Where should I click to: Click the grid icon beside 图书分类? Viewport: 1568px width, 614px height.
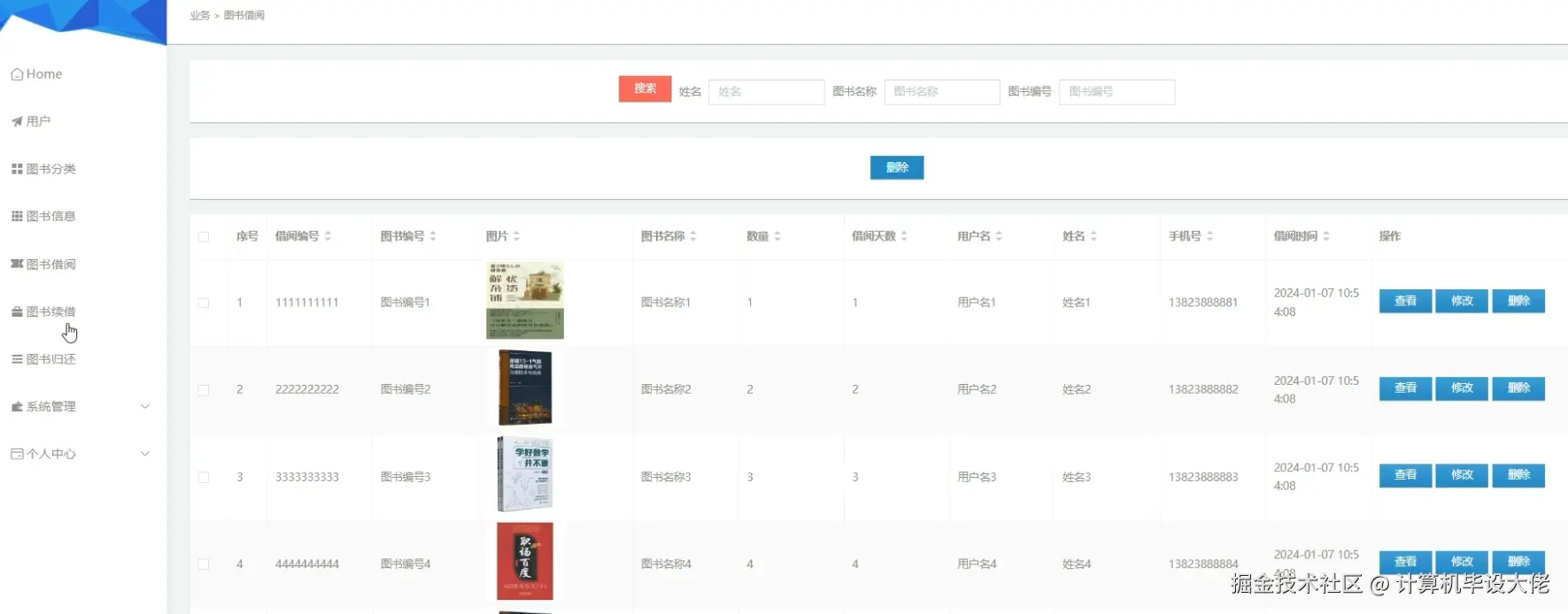pos(17,169)
